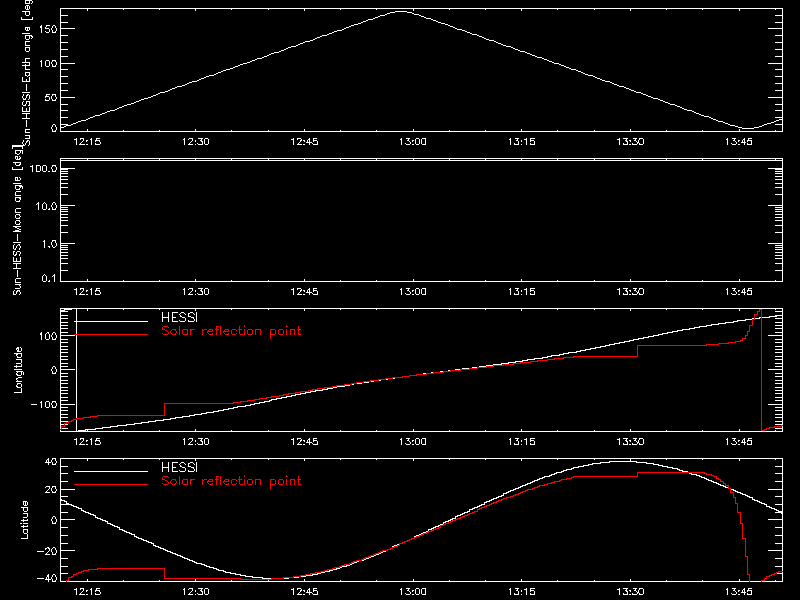The image size is (800, 600).
Task: Click the 'Sun-HESSI-Moon angle [deg]' axis title
Action: [17, 220]
